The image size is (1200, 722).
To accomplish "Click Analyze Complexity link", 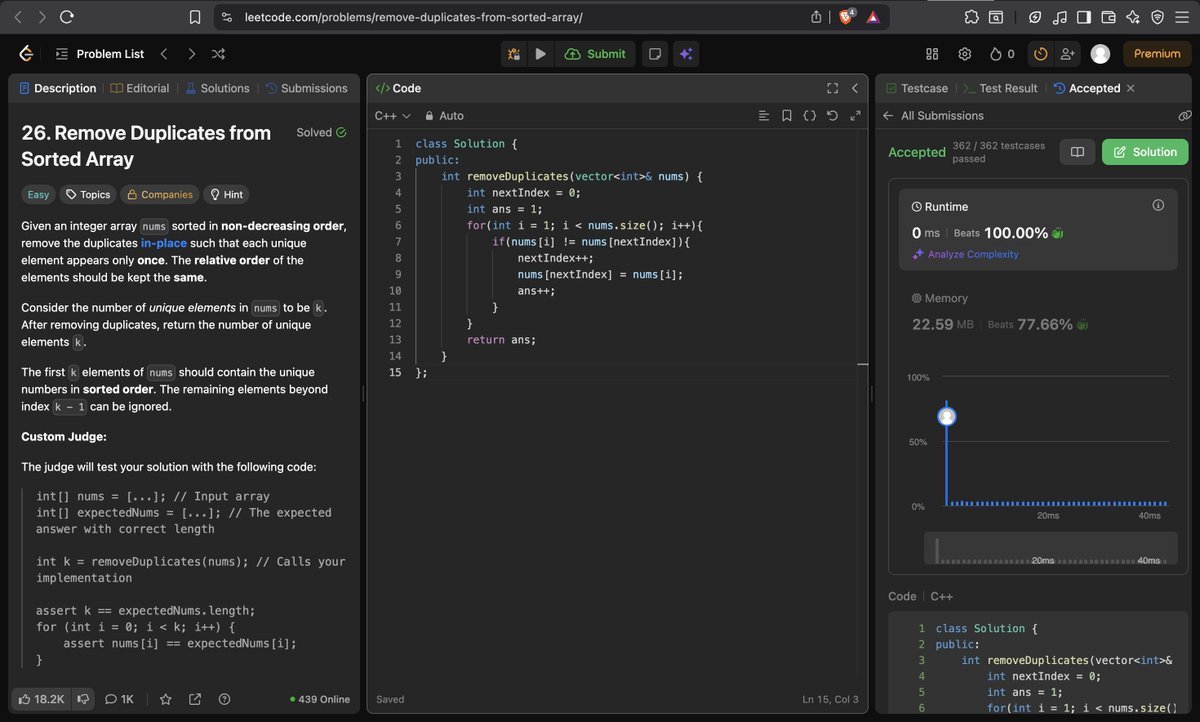I will click(965, 254).
